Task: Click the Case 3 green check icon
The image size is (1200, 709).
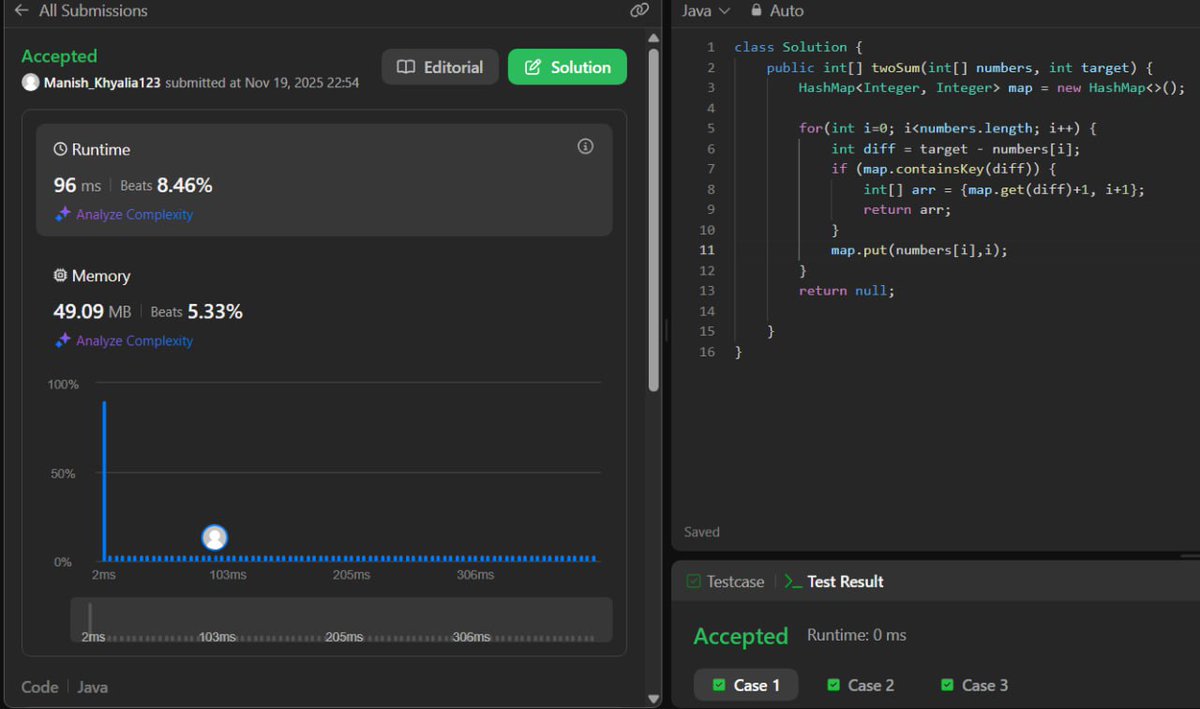Action: coord(948,685)
